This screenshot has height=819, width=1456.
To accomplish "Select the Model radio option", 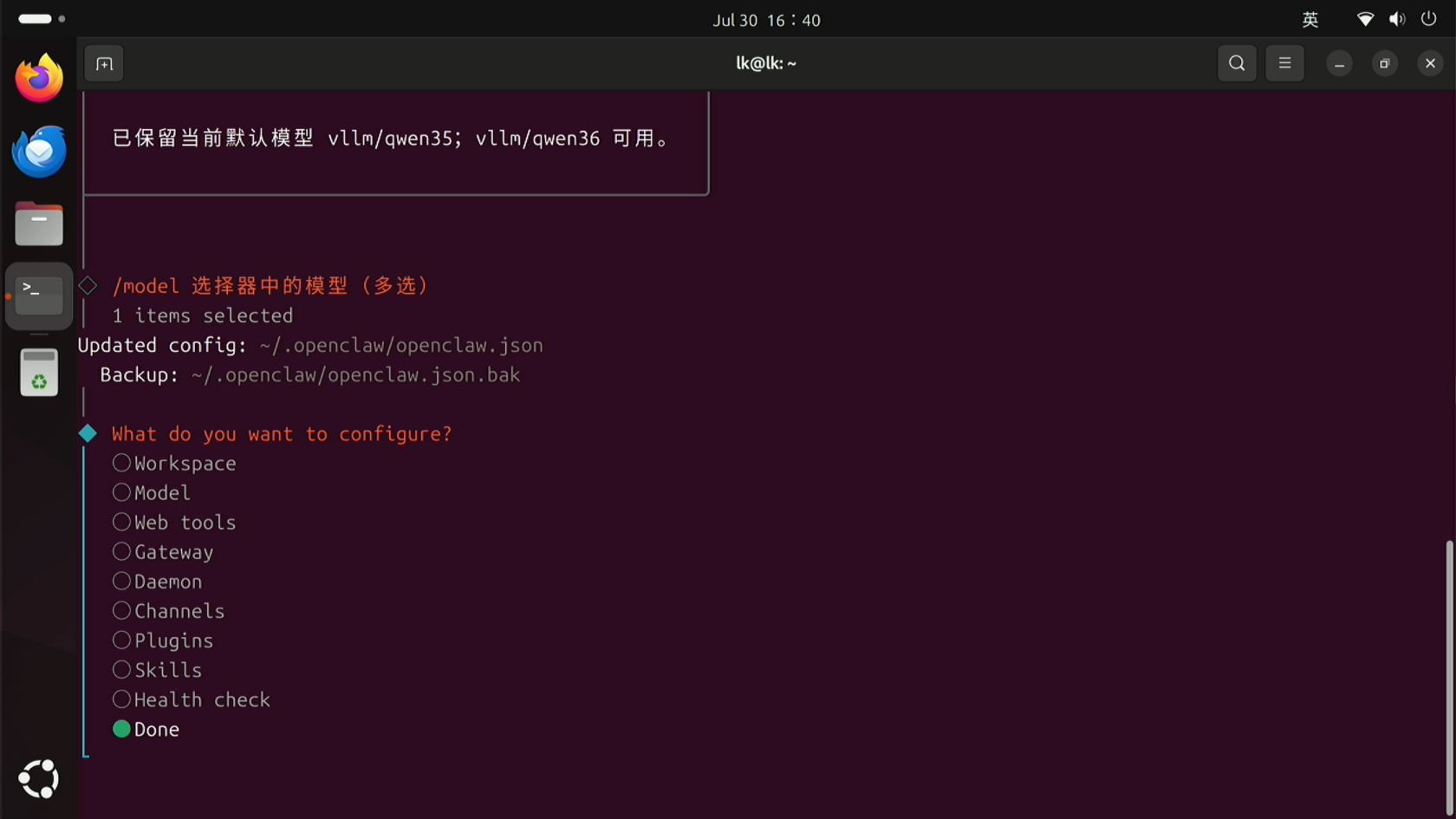I will pos(152,493).
